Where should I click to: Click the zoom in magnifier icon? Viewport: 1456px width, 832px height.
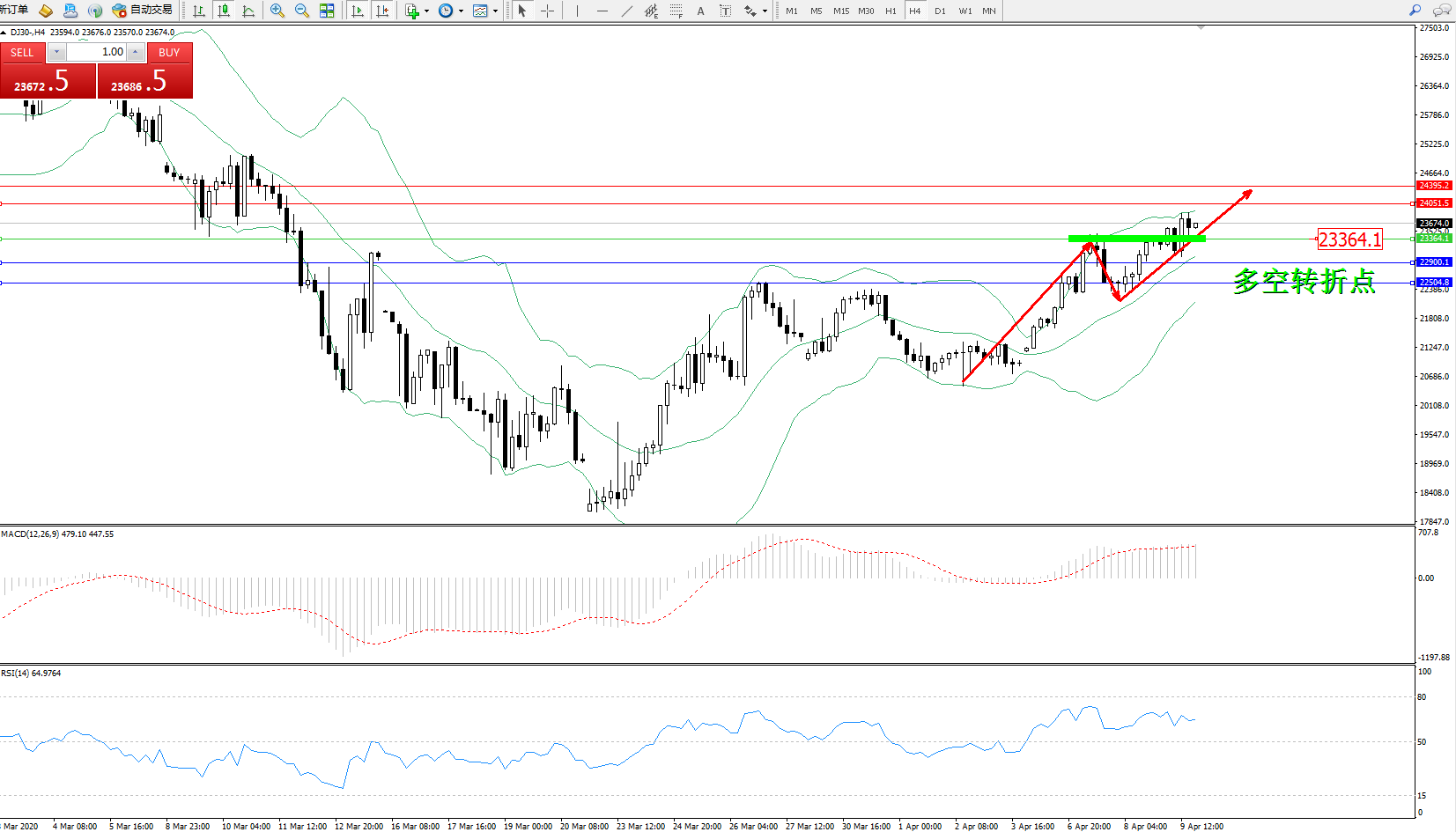[x=277, y=11]
